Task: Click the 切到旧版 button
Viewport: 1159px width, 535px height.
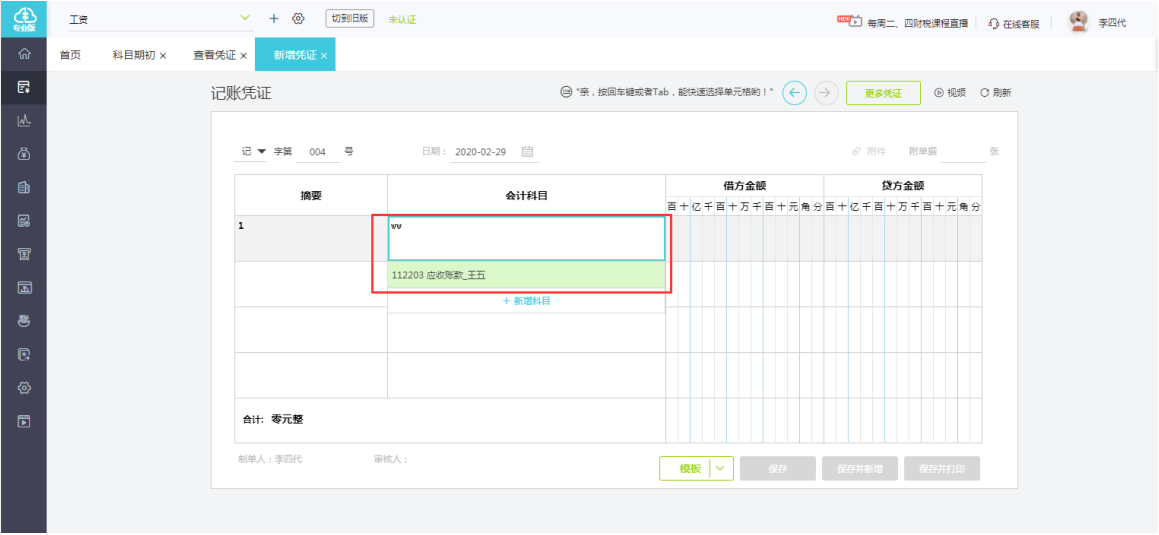Action: point(350,19)
